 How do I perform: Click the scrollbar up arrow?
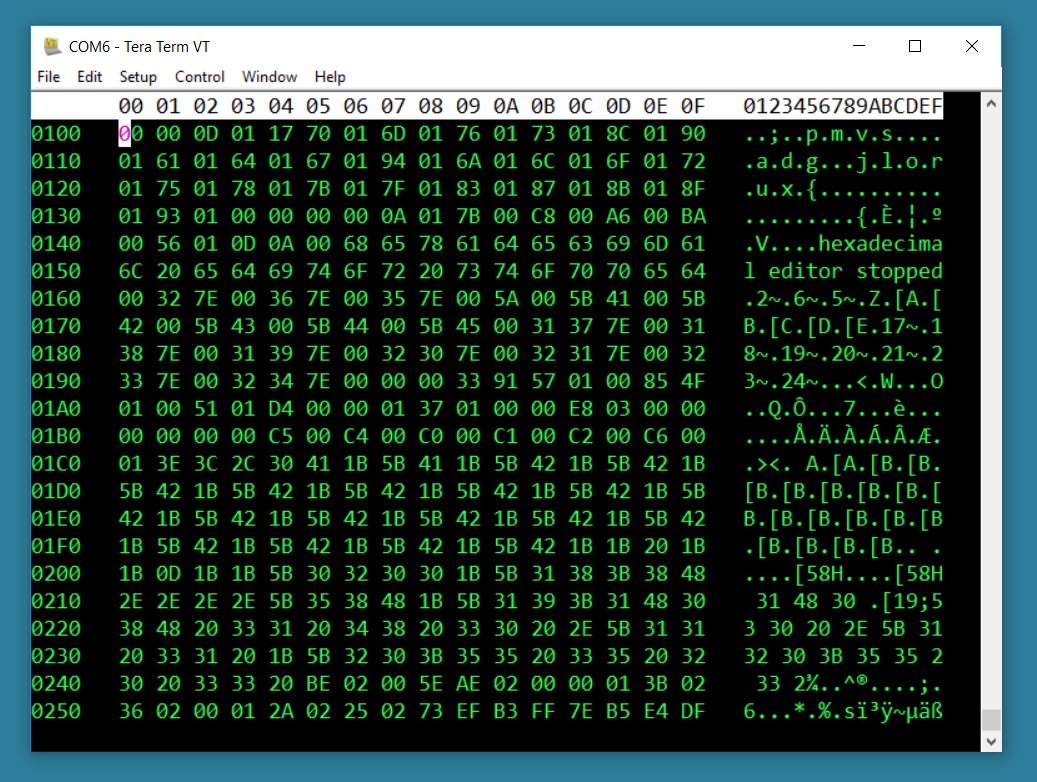991,104
